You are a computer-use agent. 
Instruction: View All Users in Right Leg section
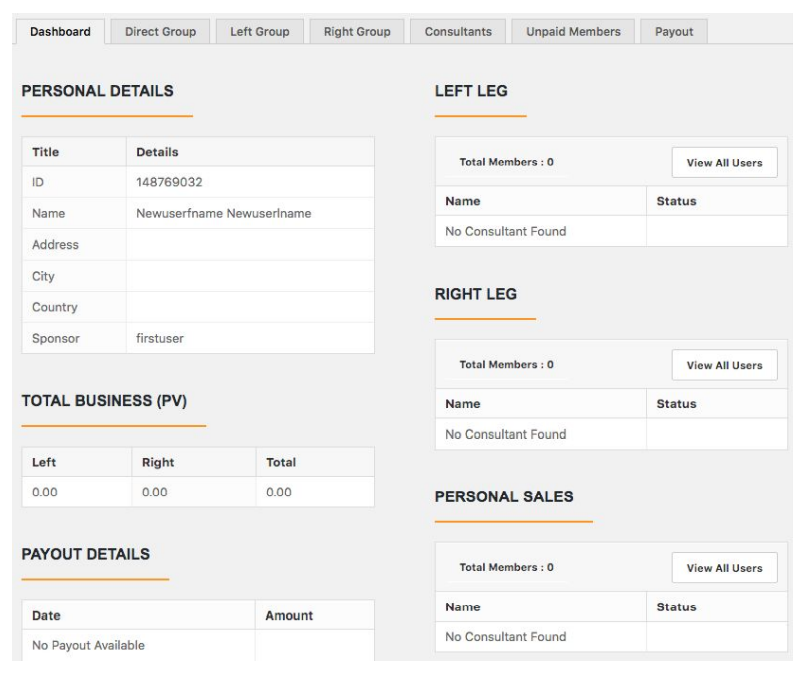coord(724,365)
